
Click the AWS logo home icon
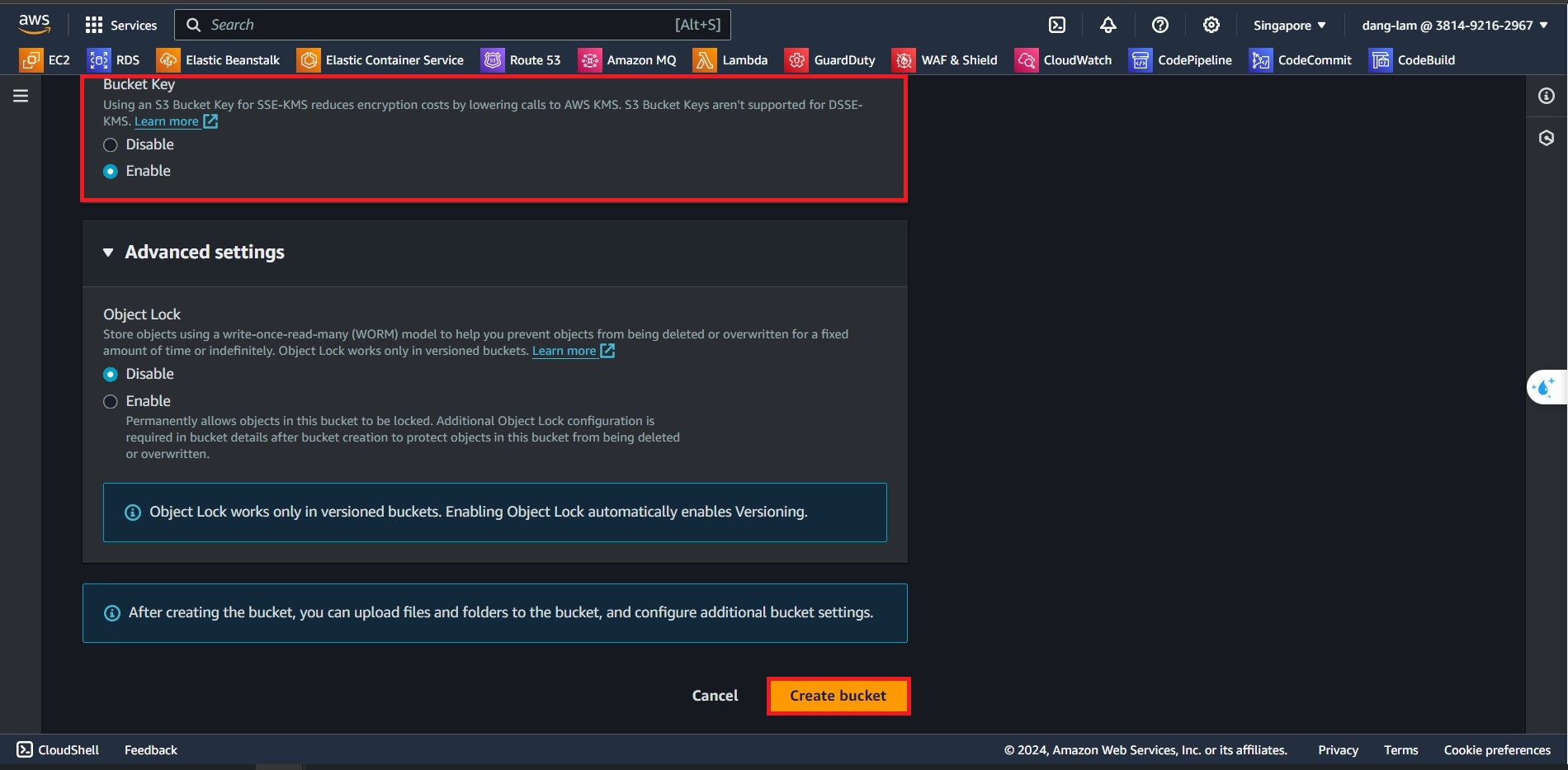34,25
